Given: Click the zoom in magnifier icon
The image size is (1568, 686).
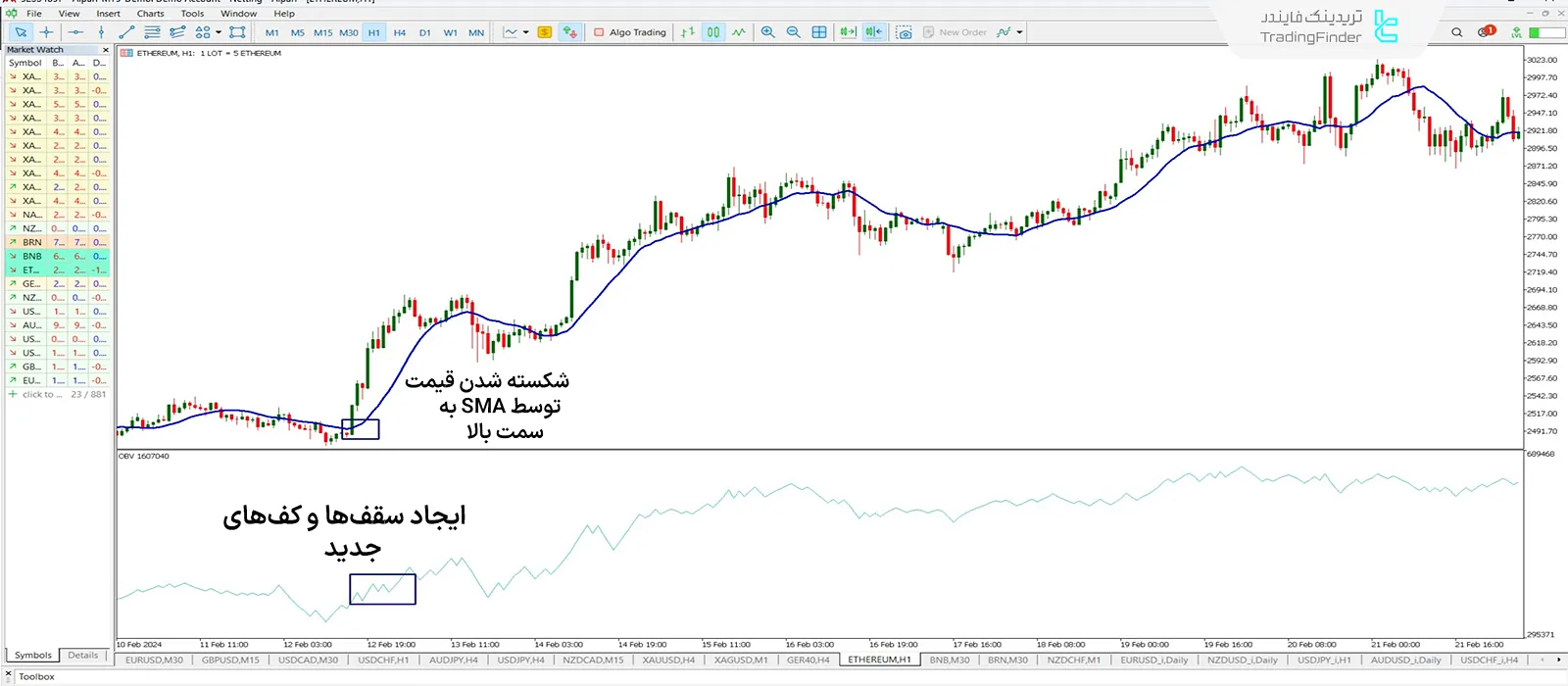Looking at the screenshot, I should [767, 32].
